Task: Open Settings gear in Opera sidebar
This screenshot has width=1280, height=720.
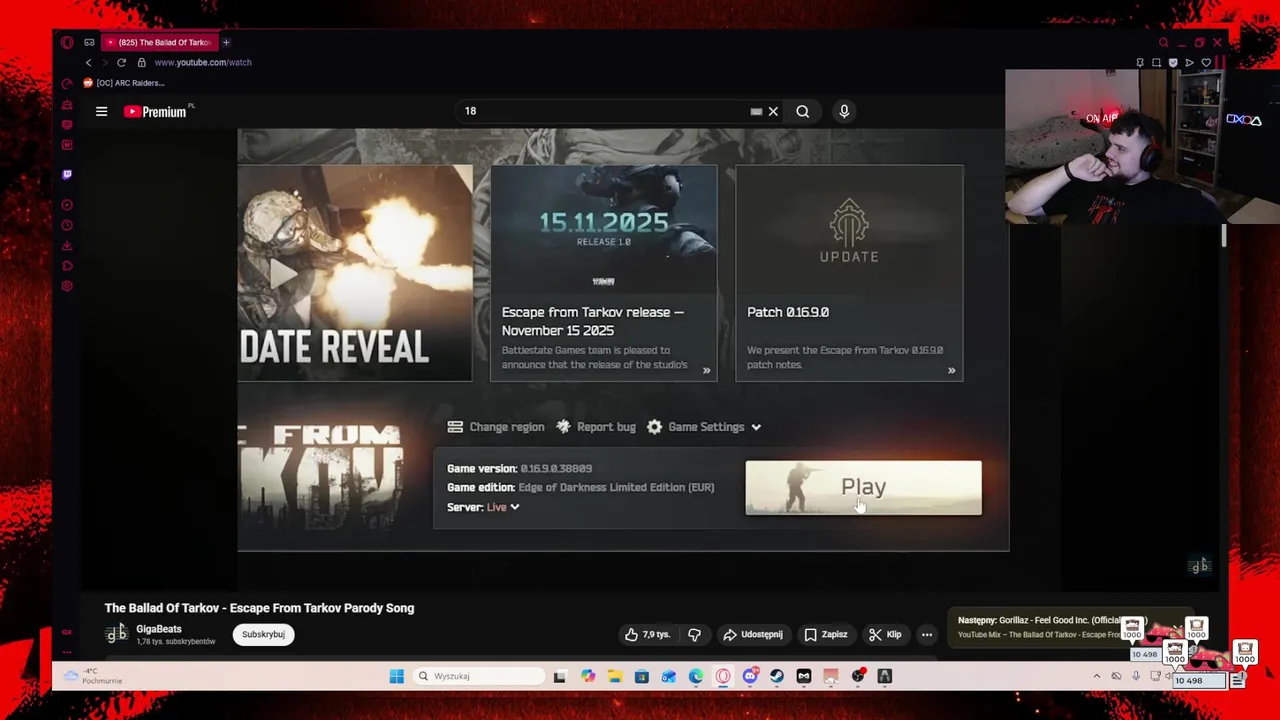Action: (x=67, y=286)
